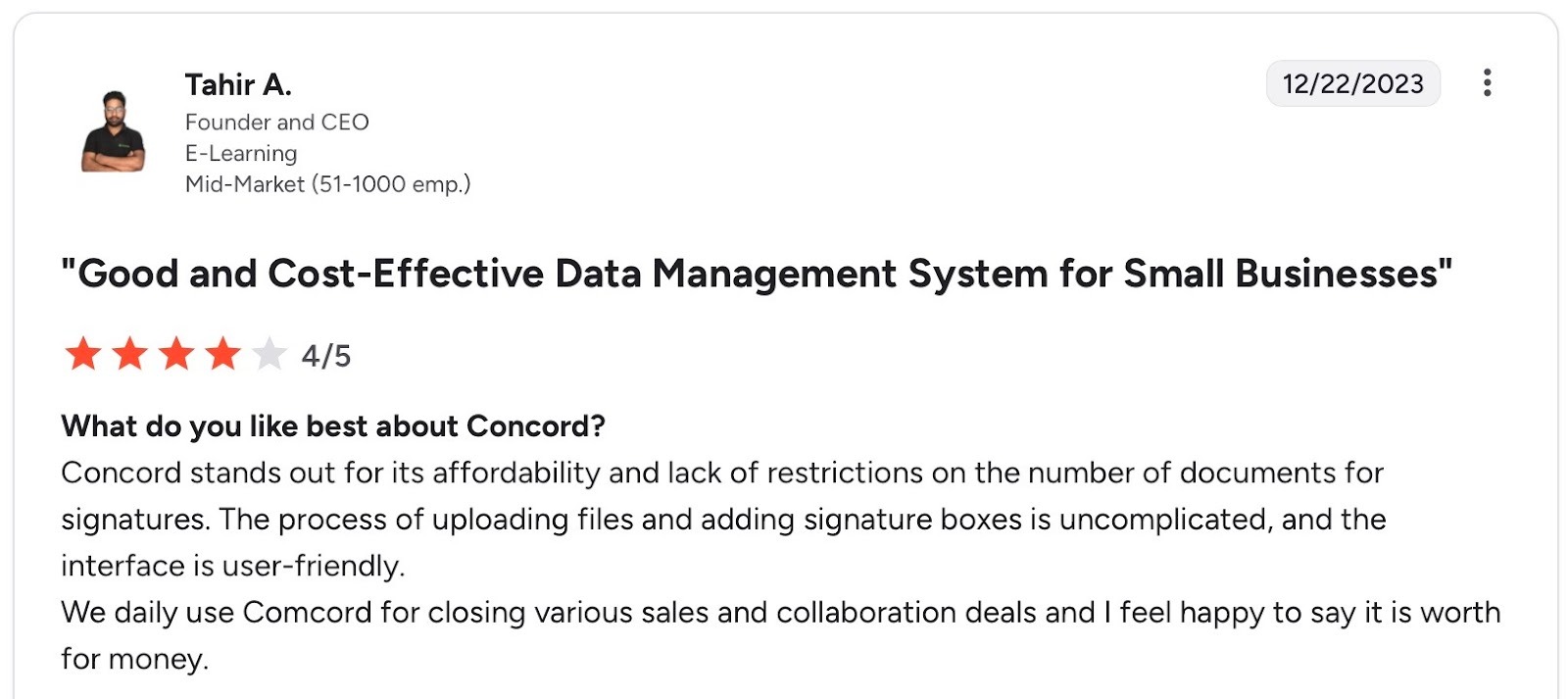The image size is (1568, 699).
Task: Click the reviewer name Tahir A.
Action: click(x=238, y=85)
